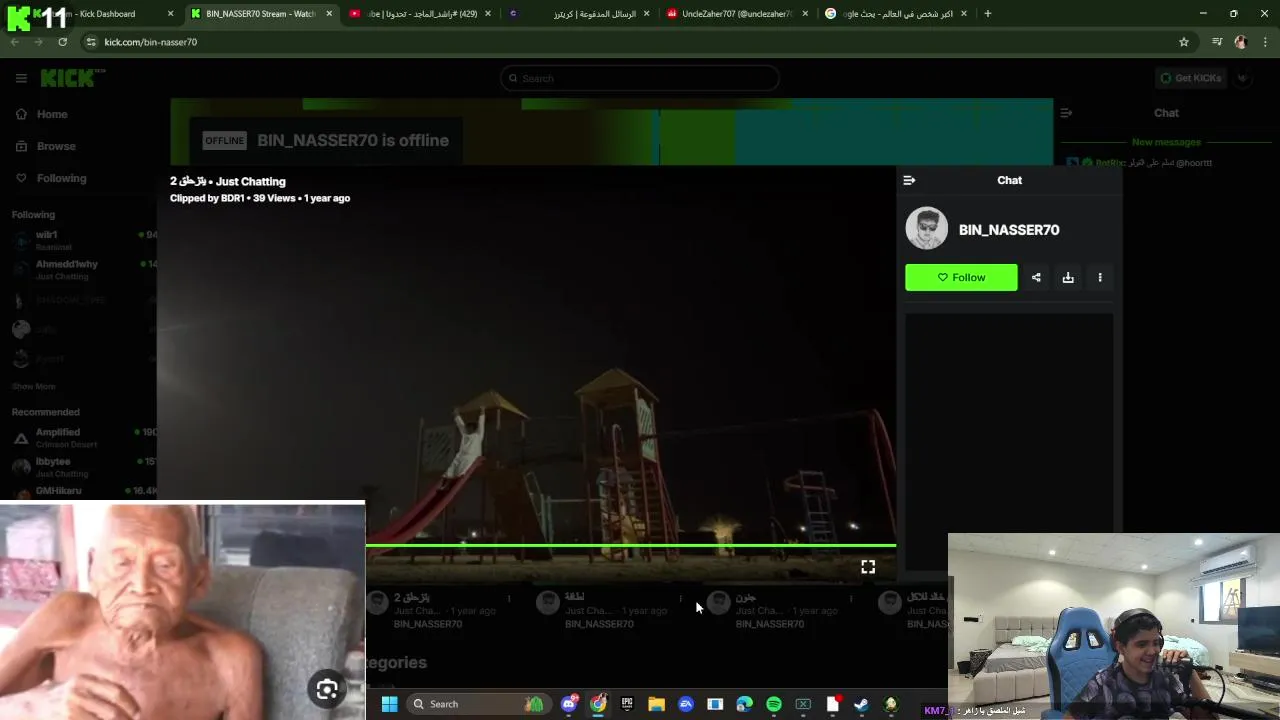Open Browse in the sidebar

46,146
